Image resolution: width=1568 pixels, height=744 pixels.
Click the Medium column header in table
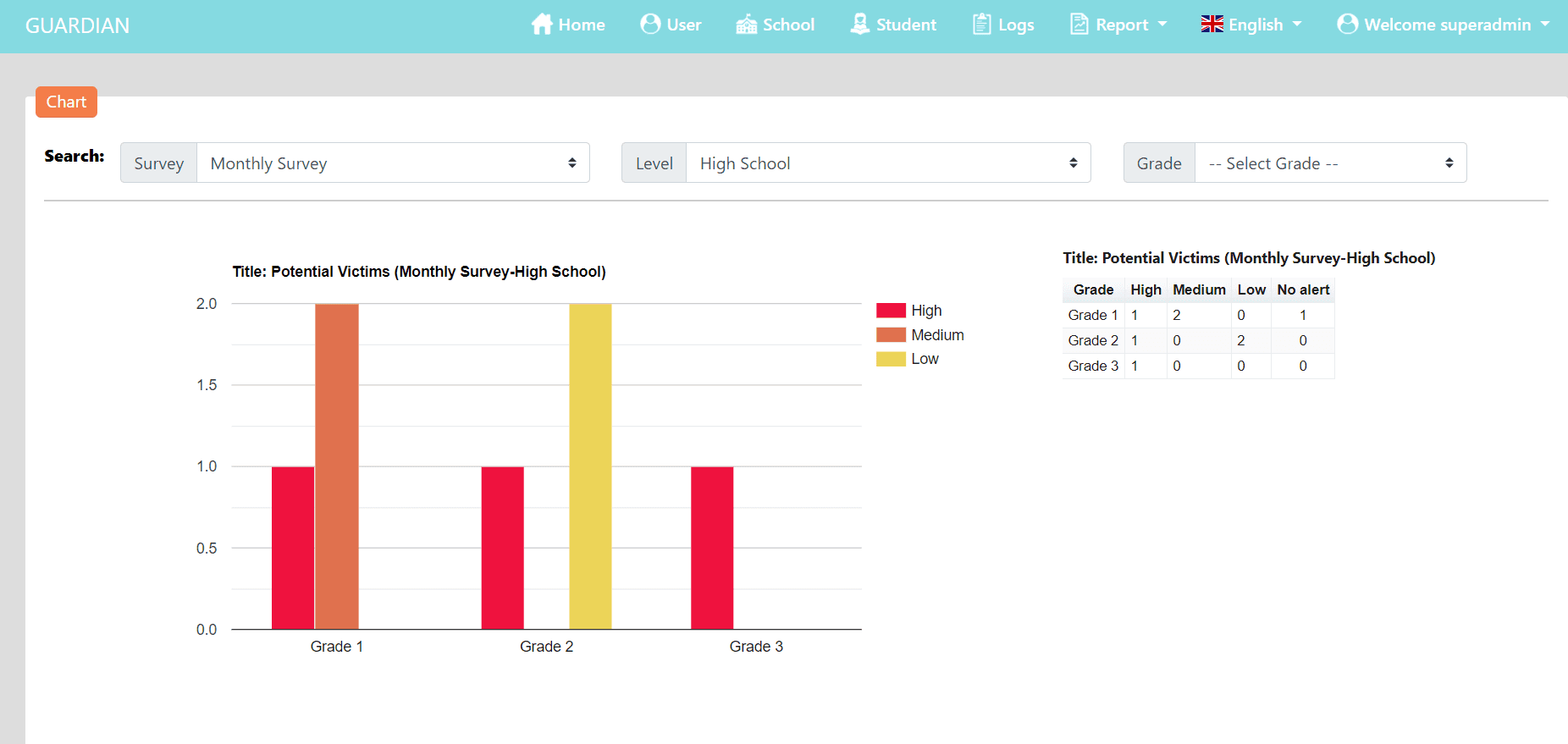(x=1199, y=289)
